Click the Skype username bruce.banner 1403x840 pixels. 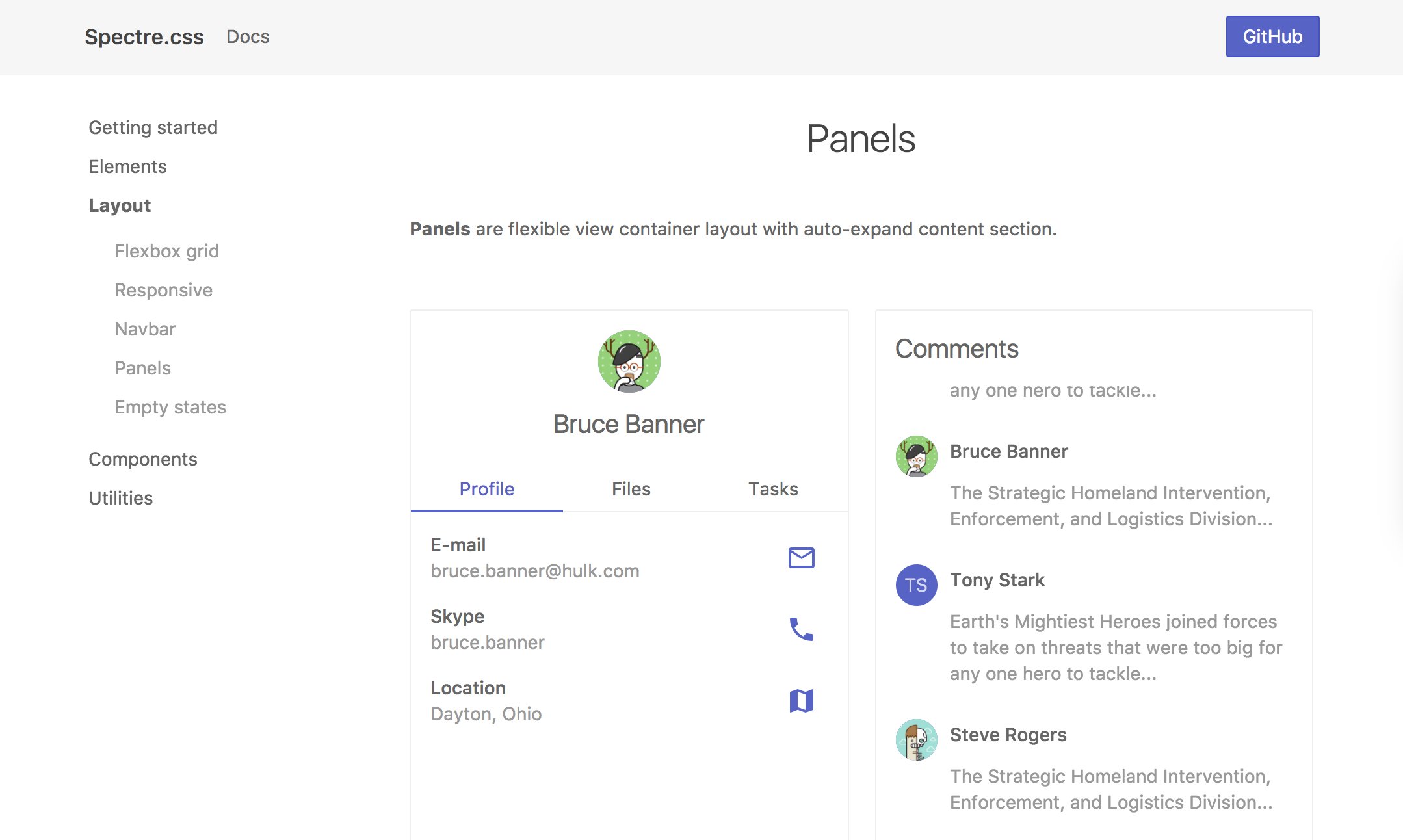tap(488, 642)
